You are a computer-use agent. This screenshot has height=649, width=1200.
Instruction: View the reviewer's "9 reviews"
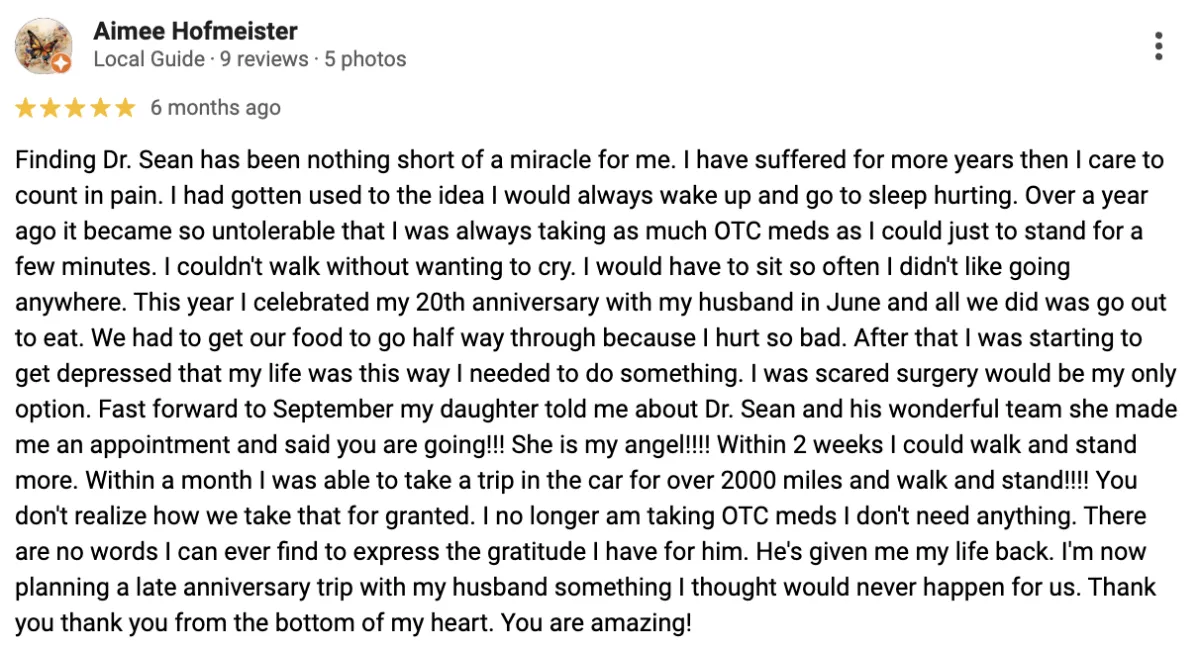tap(264, 59)
